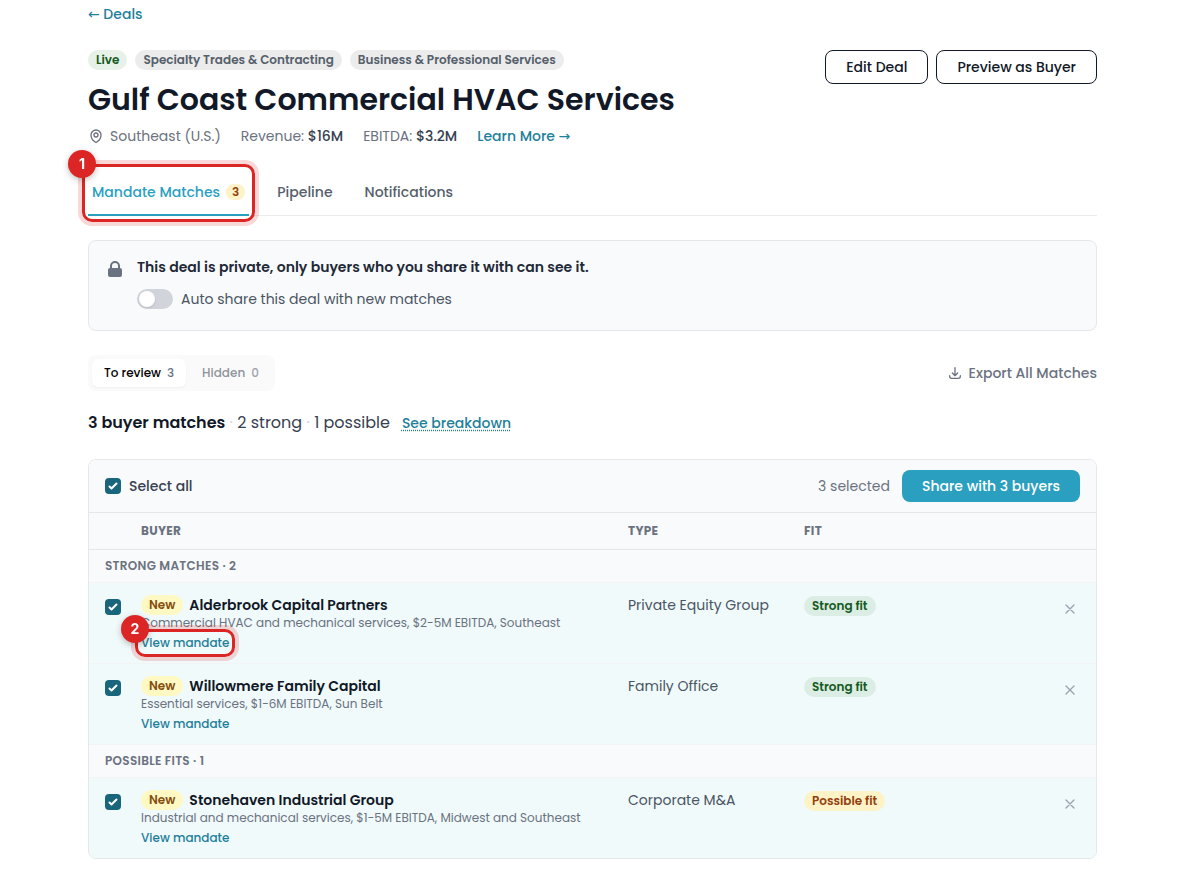
Task: Click the FIT column header
Action: [812, 531]
